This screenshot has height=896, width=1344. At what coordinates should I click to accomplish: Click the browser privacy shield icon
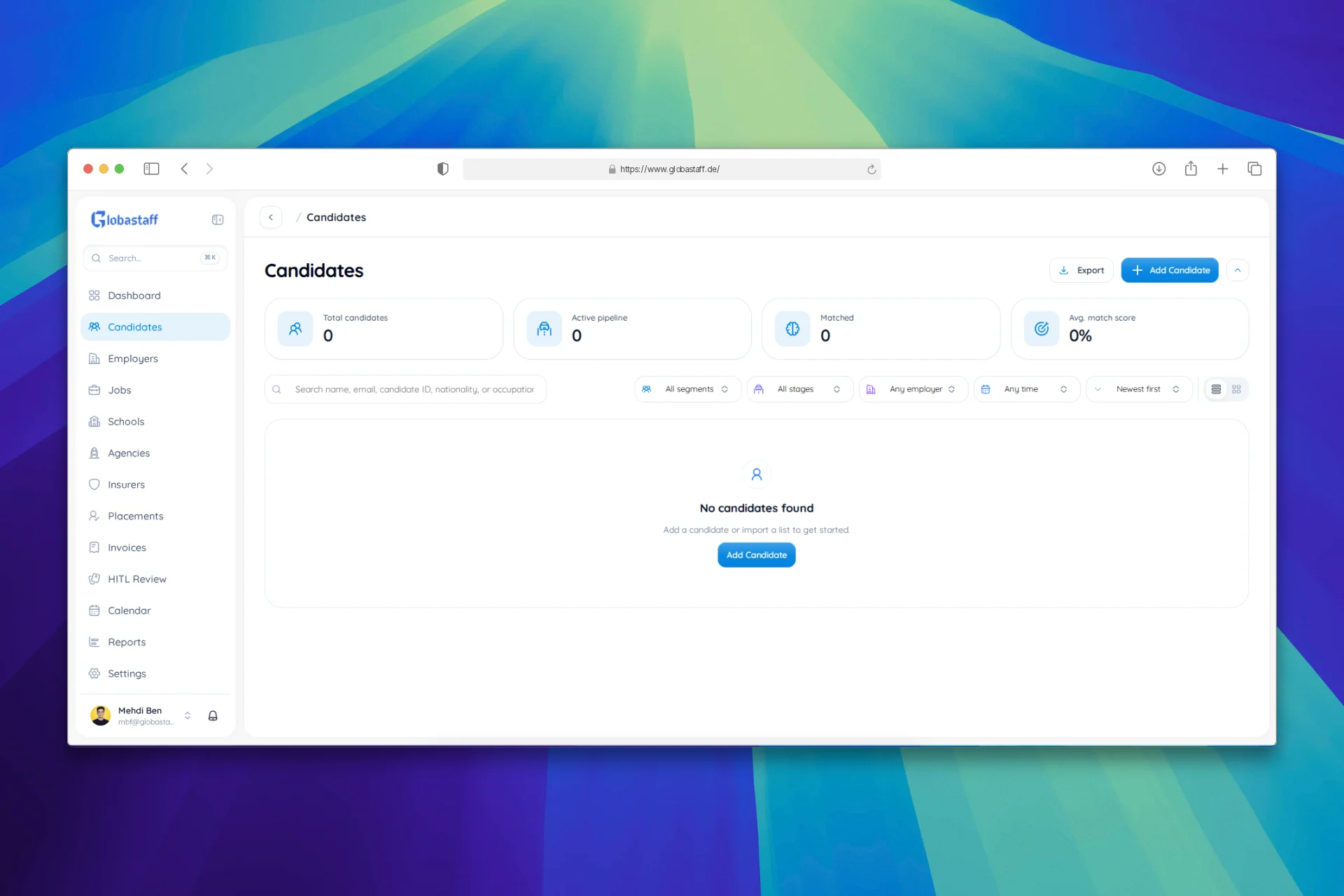tap(442, 169)
